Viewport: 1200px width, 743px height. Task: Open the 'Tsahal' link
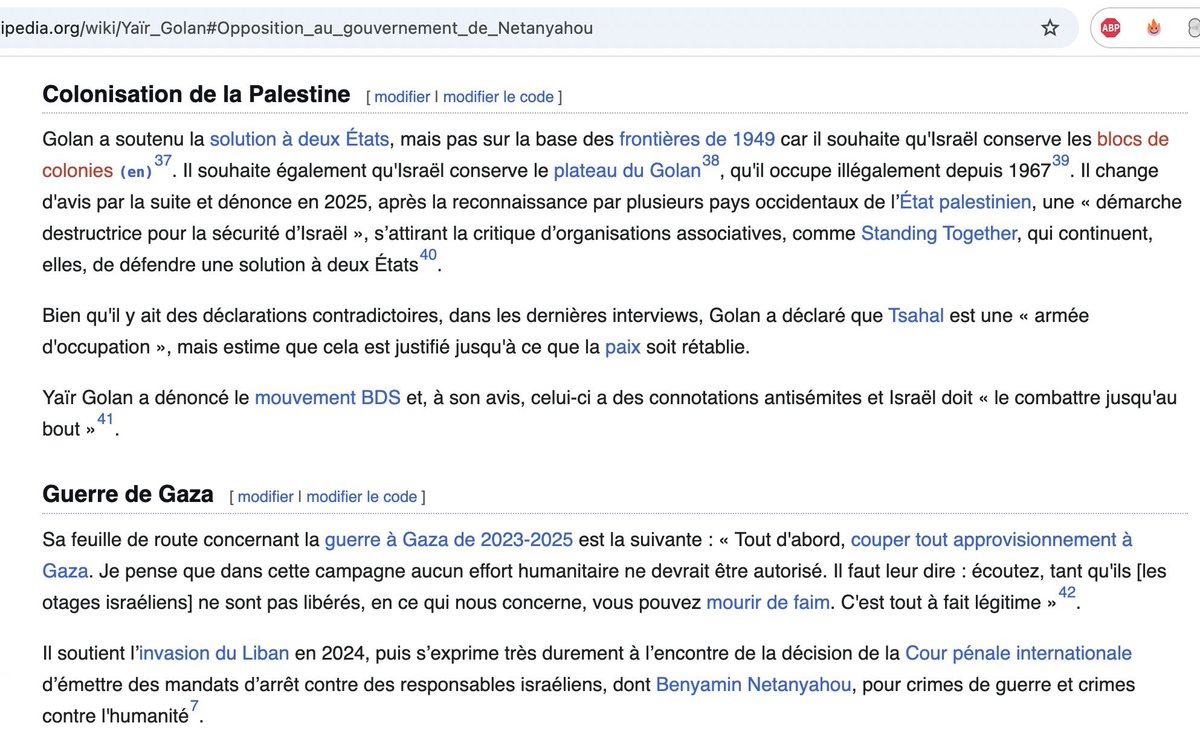point(916,316)
